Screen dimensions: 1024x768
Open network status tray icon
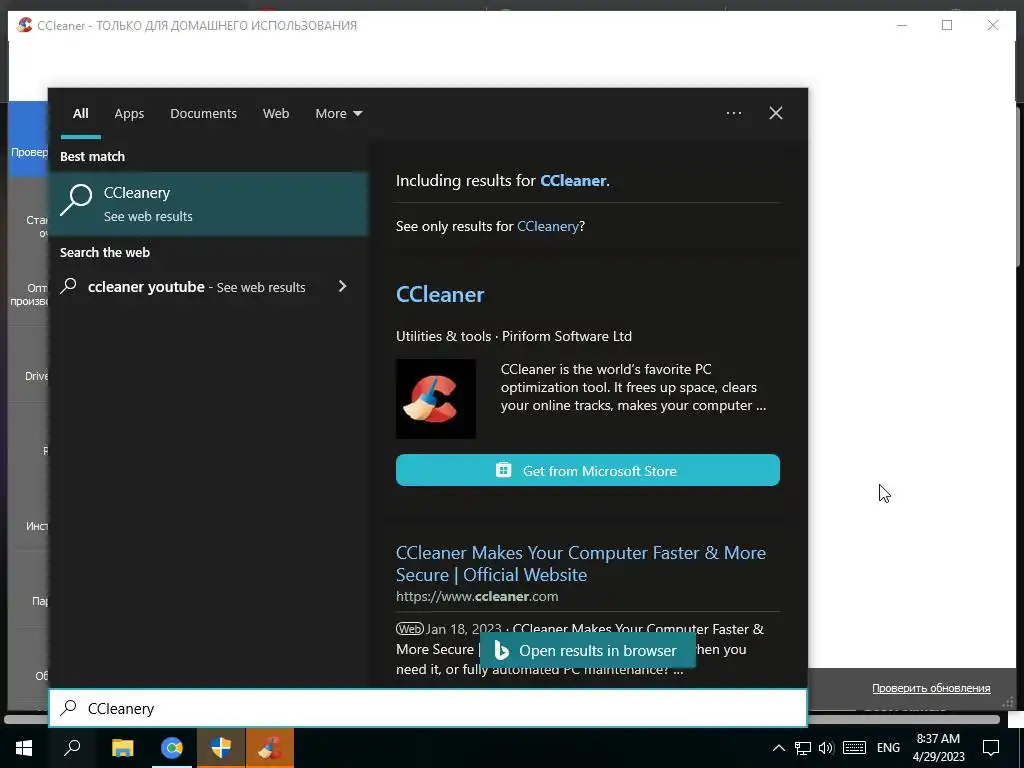[803, 748]
